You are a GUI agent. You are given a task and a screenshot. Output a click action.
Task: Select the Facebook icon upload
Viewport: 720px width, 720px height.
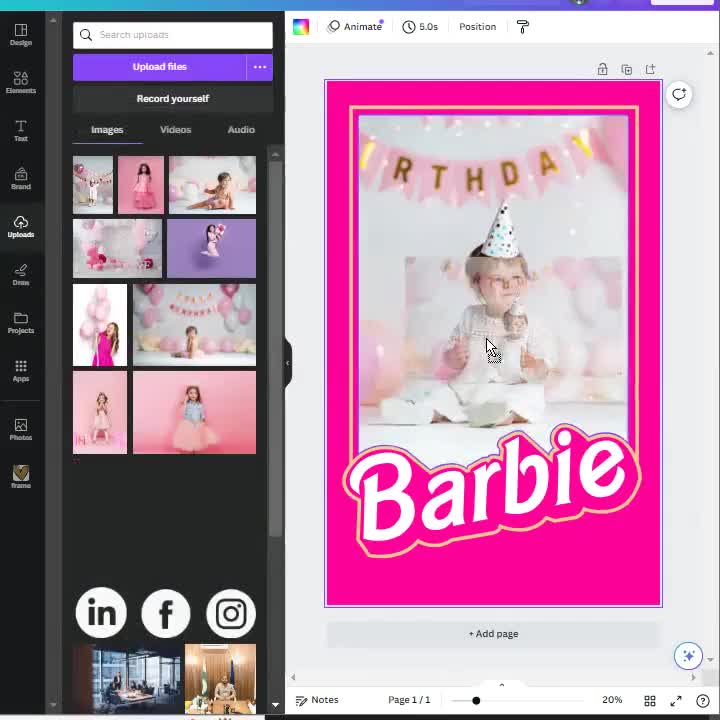point(166,613)
